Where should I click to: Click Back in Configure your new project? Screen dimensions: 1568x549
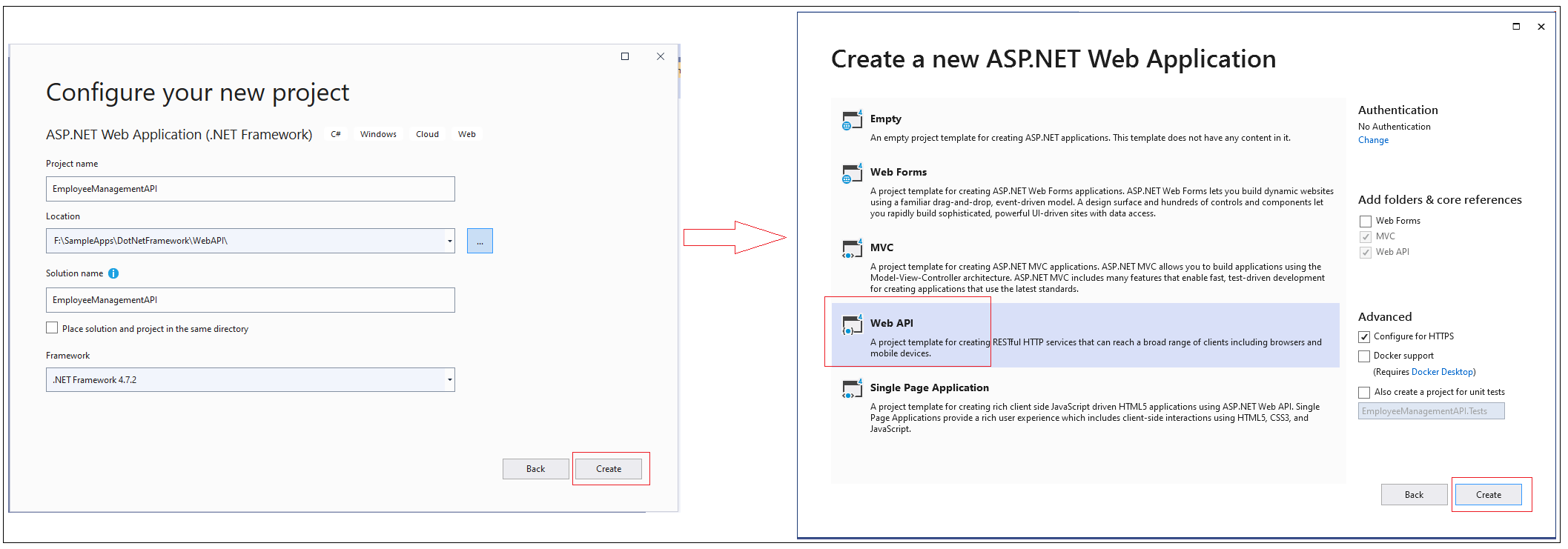[535, 469]
